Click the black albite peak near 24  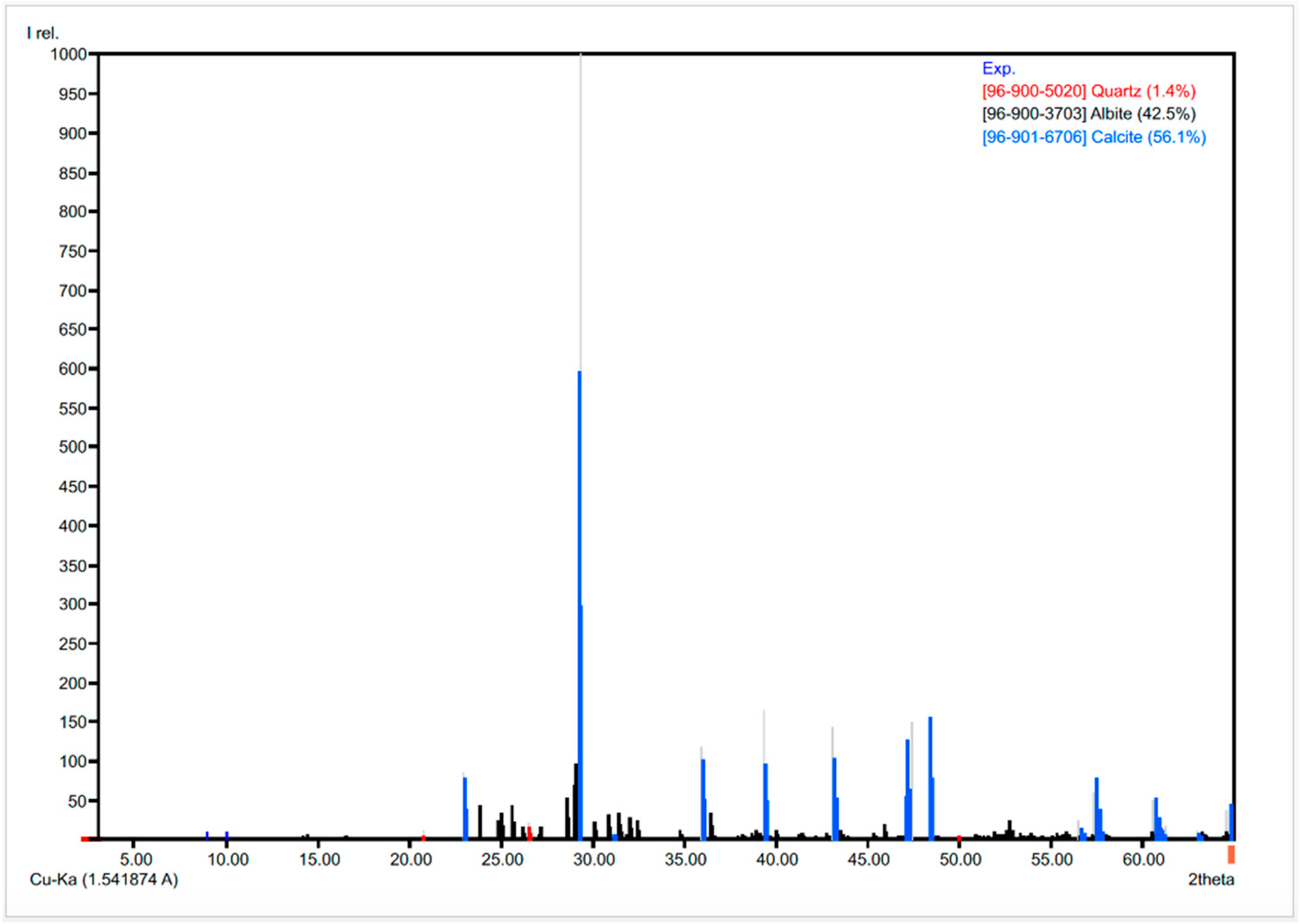(x=480, y=822)
